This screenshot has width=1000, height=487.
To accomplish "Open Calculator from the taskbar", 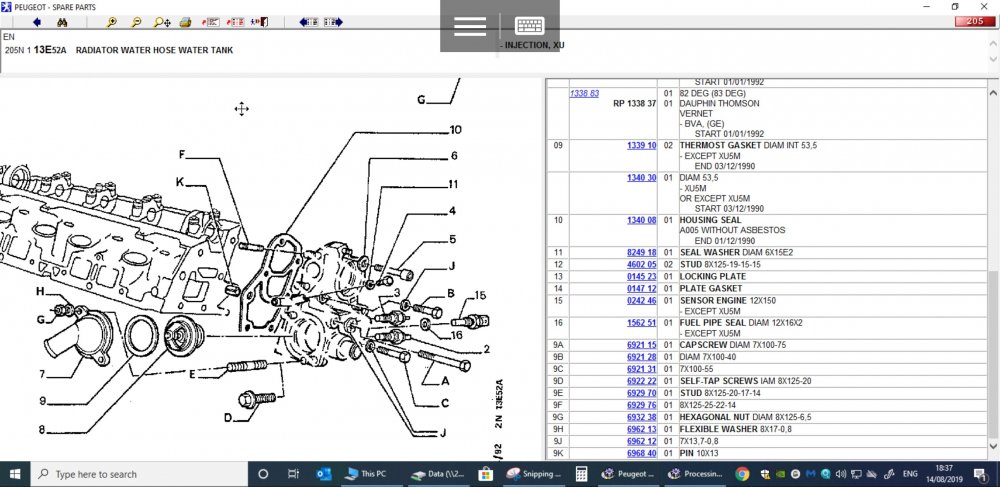I will (x=581, y=474).
